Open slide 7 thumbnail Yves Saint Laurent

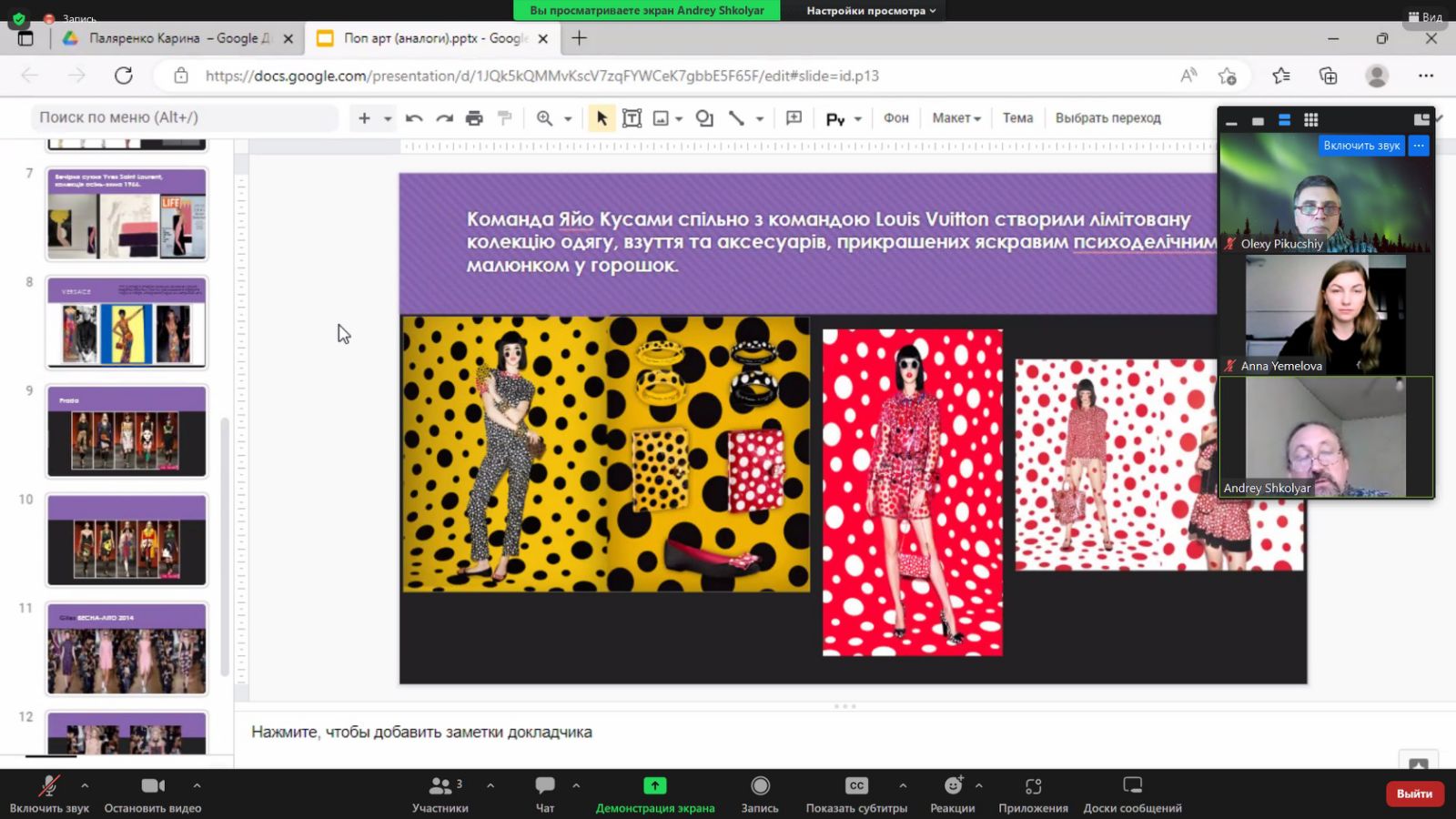click(x=126, y=214)
